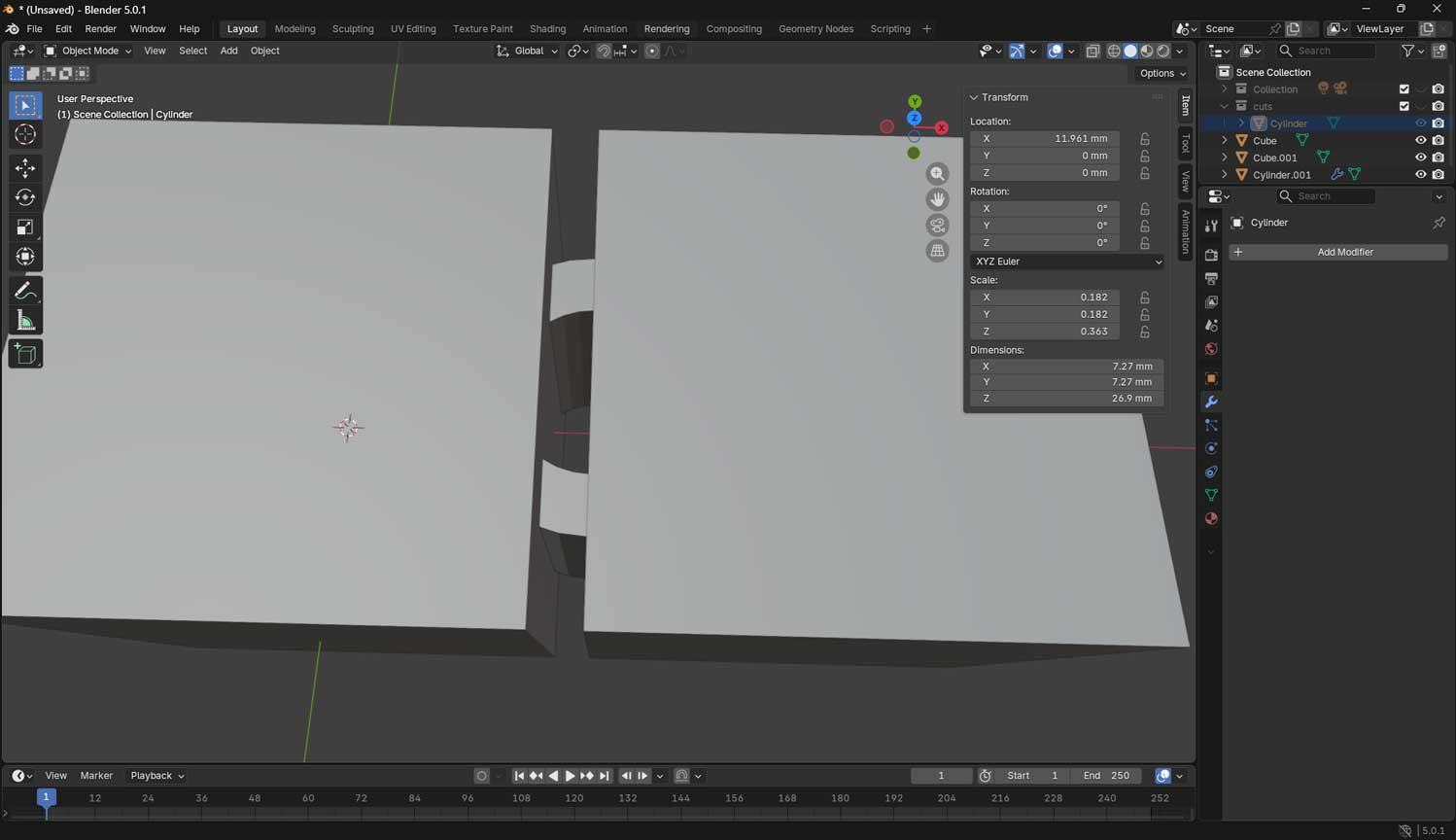Image resolution: width=1456 pixels, height=840 pixels.
Task: Click the Add Modifier button
Action: pos(1338,252)
